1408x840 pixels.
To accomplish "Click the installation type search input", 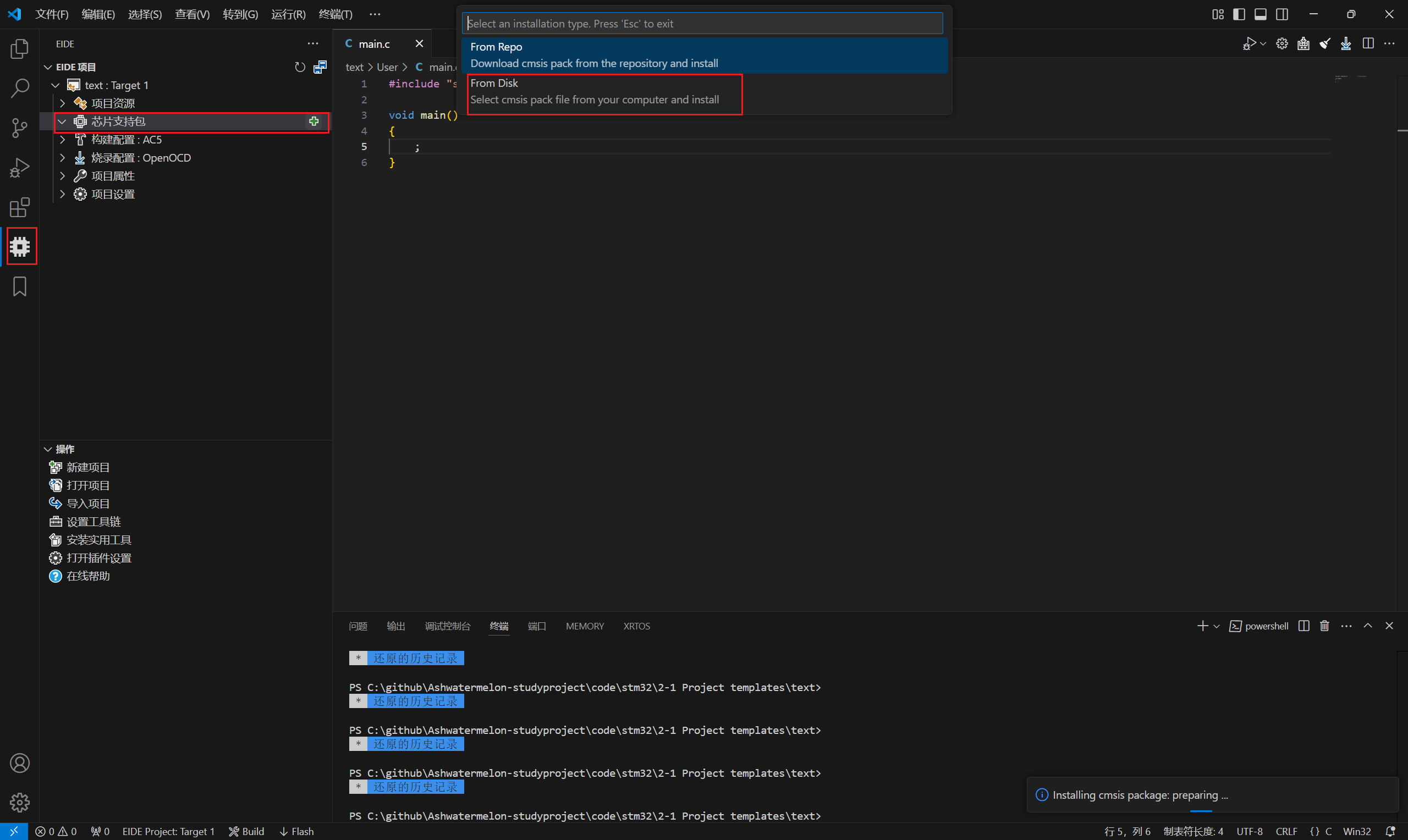I will point(702,24).
